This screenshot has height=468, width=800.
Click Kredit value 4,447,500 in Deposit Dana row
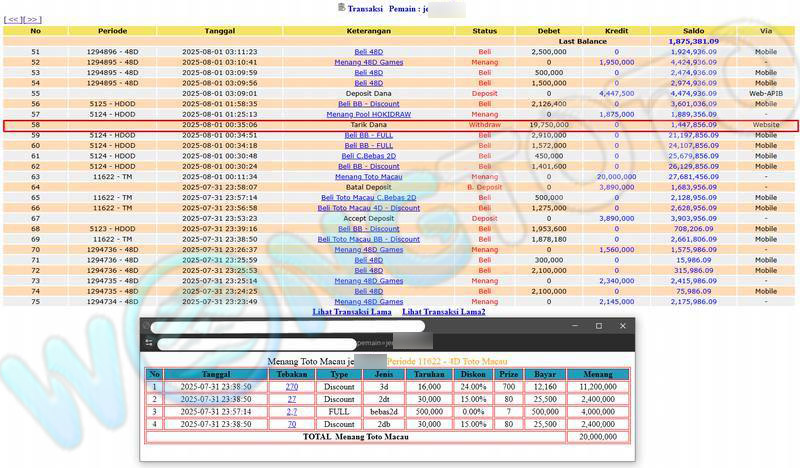(x=616, y=93)
